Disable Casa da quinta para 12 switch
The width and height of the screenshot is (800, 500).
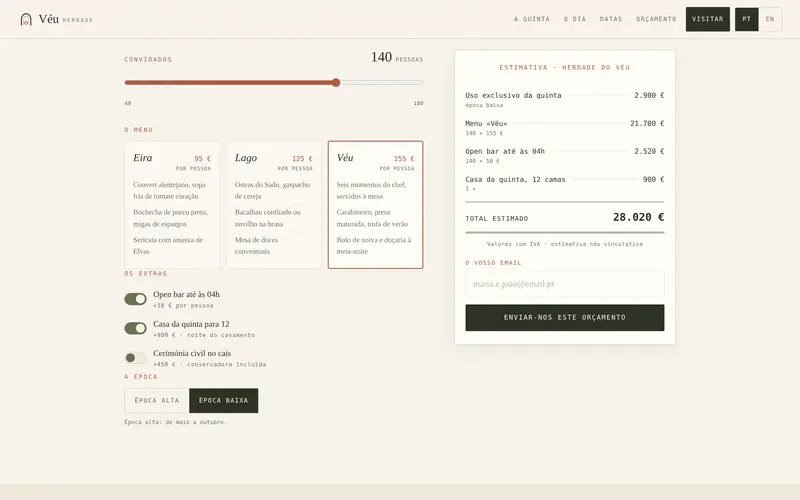(135, 328)
